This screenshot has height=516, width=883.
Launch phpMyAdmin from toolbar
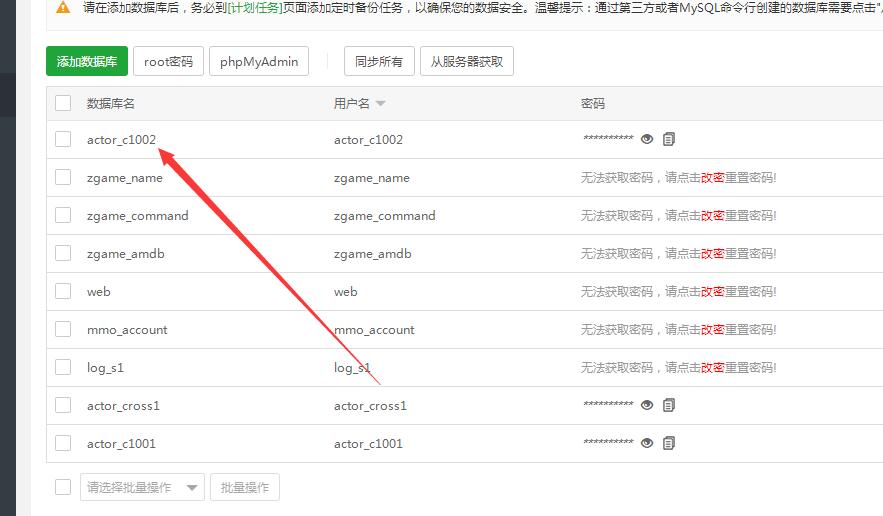point(259,61)
